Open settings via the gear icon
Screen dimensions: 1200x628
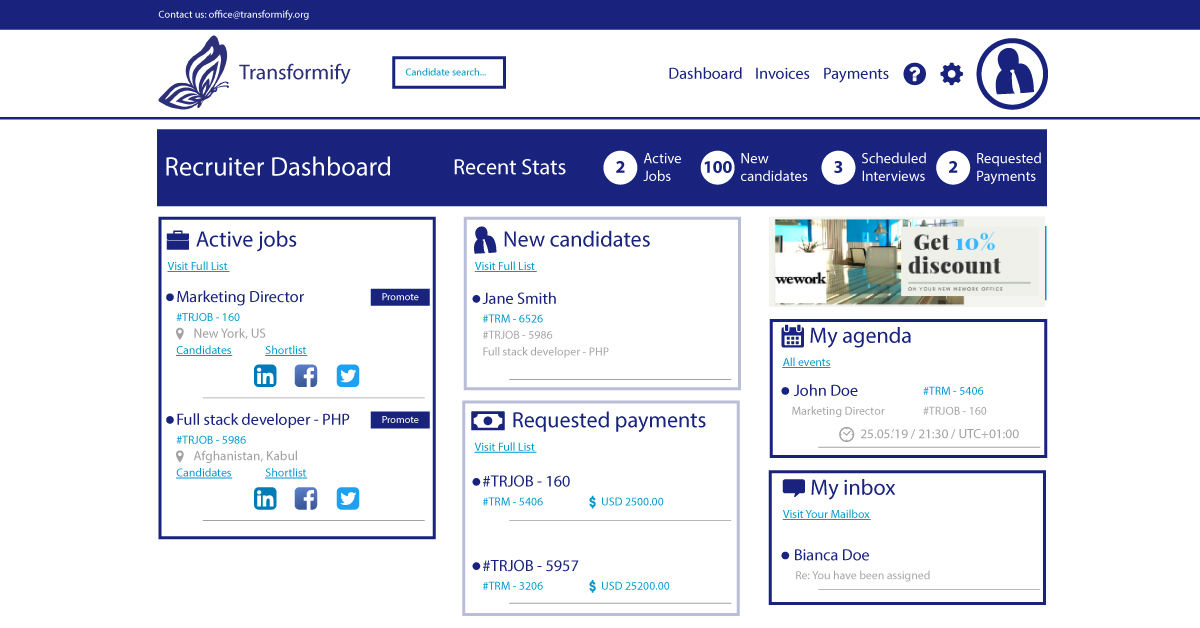952,74
